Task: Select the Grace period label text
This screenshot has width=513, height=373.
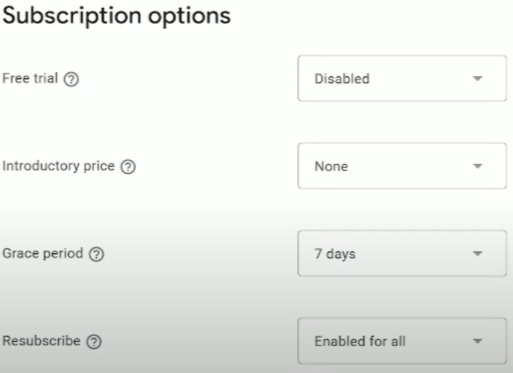Action: 43,254
